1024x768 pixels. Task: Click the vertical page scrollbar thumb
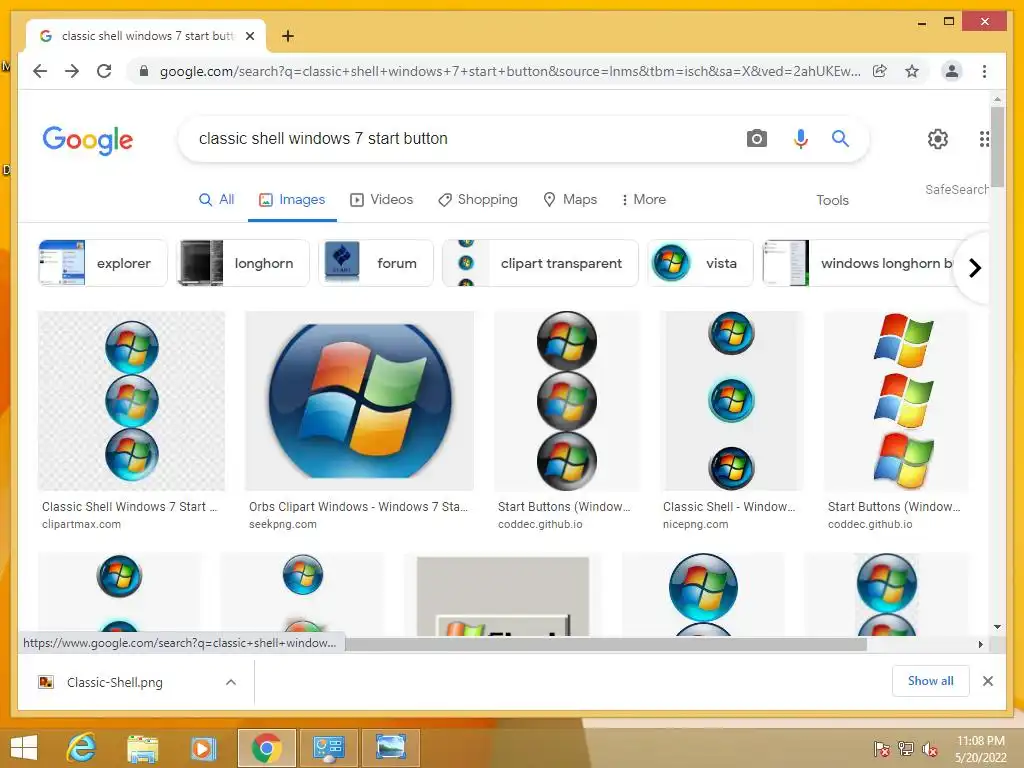point(997,147)
